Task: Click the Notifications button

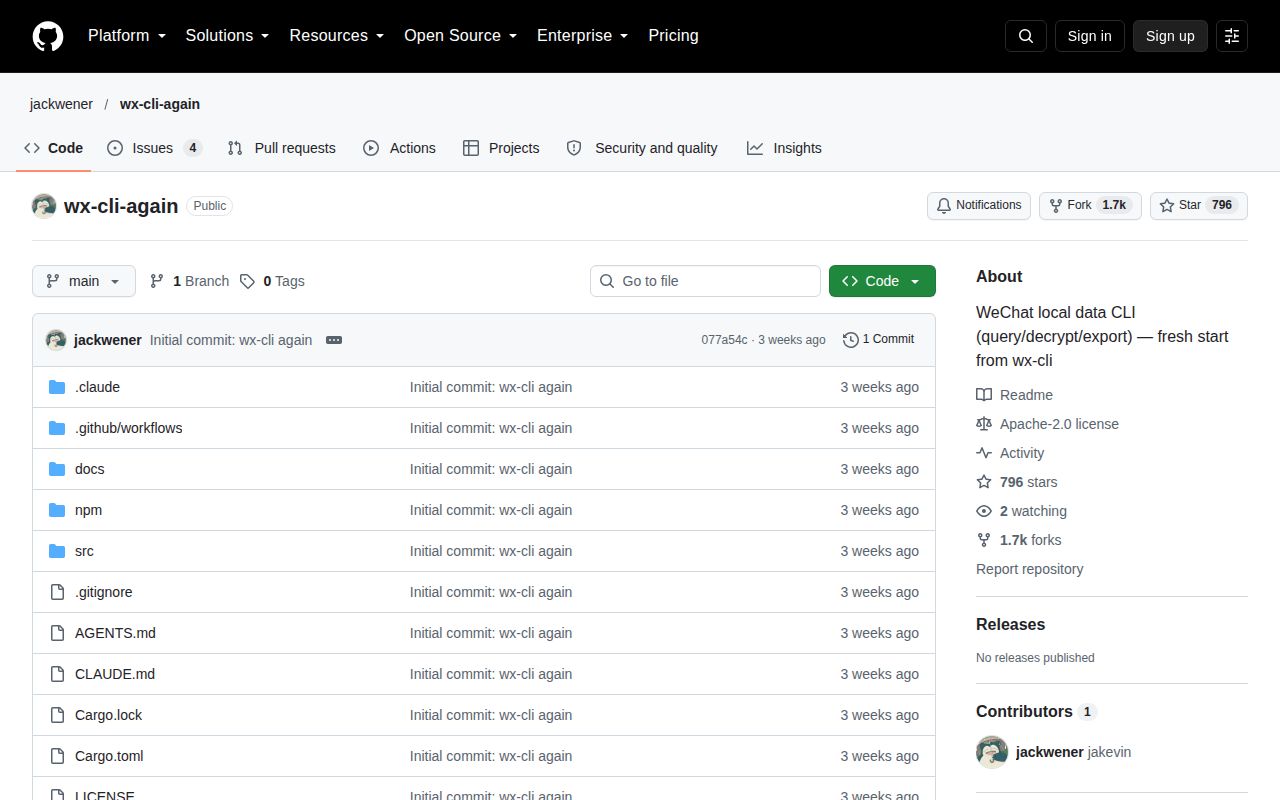Action: click(979, 205)
